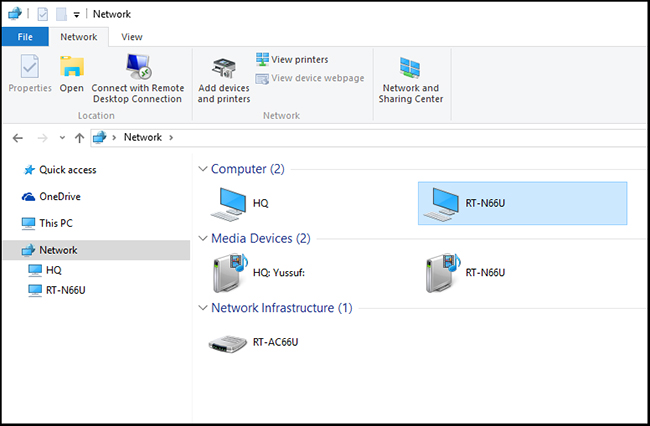The image size is (650, 426).
Task: Open the File menu tab
Action: [26, 37]
